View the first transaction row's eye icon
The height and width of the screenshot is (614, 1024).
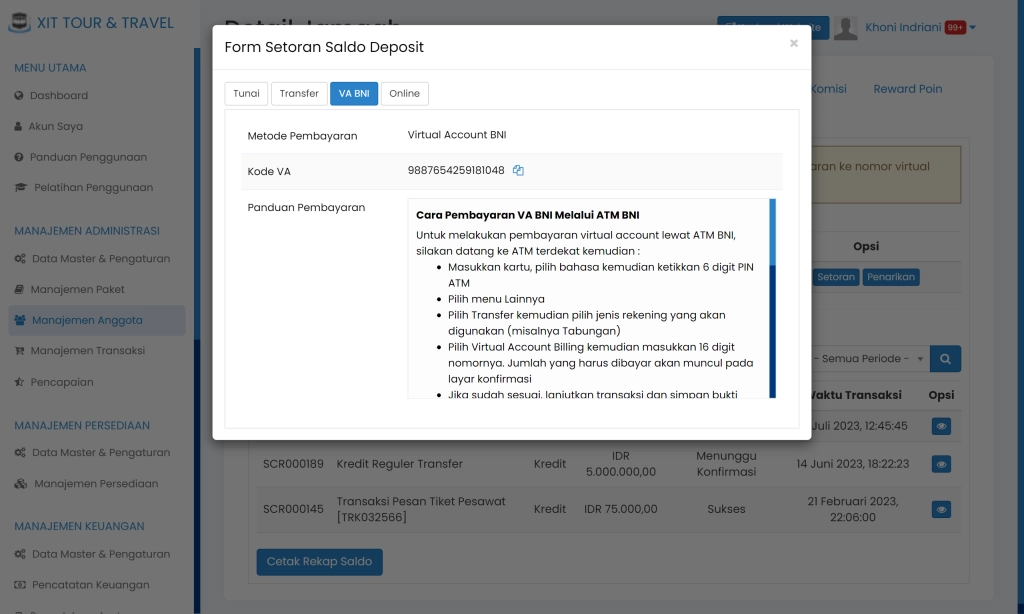pyautogui.click(x=941, y=426)
